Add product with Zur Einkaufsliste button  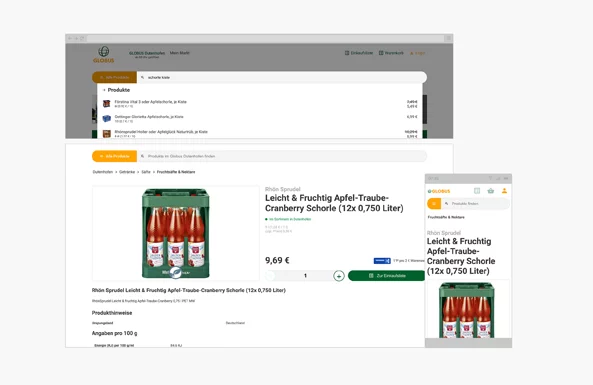tap(387, 276)
